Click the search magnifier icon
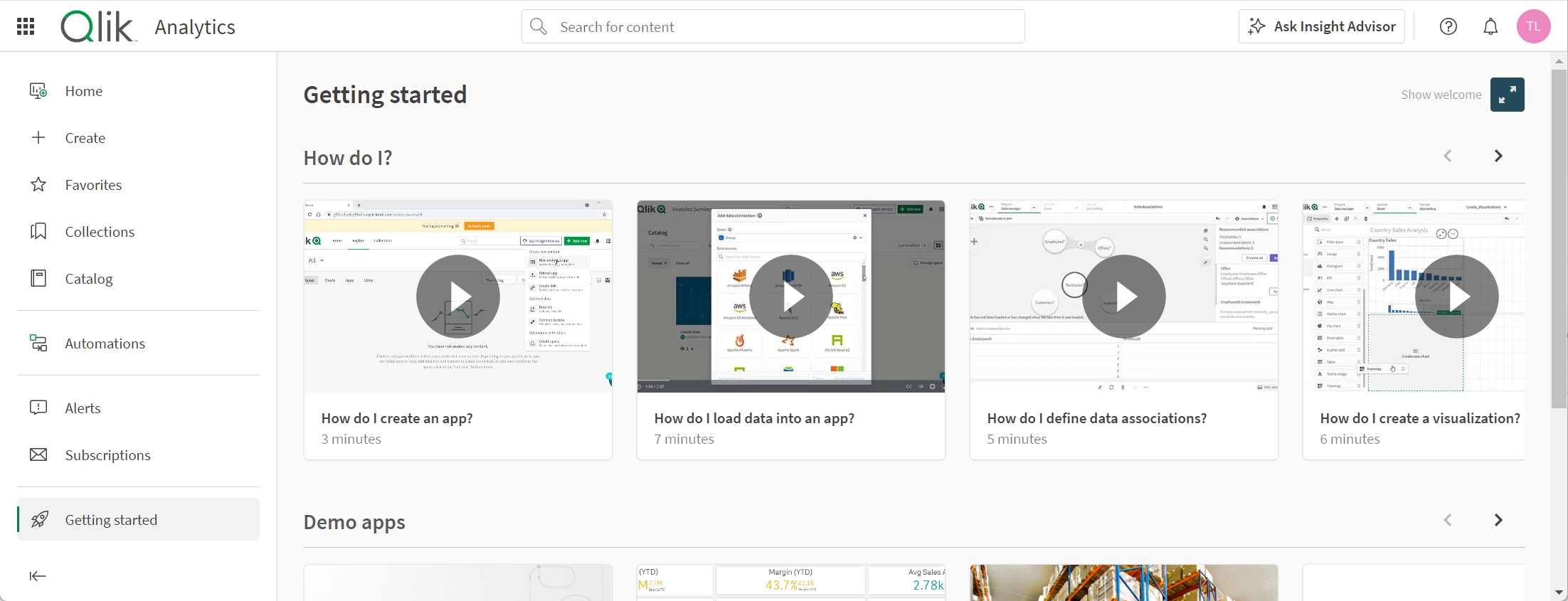Screen dimensions: 1568x601 539,26
